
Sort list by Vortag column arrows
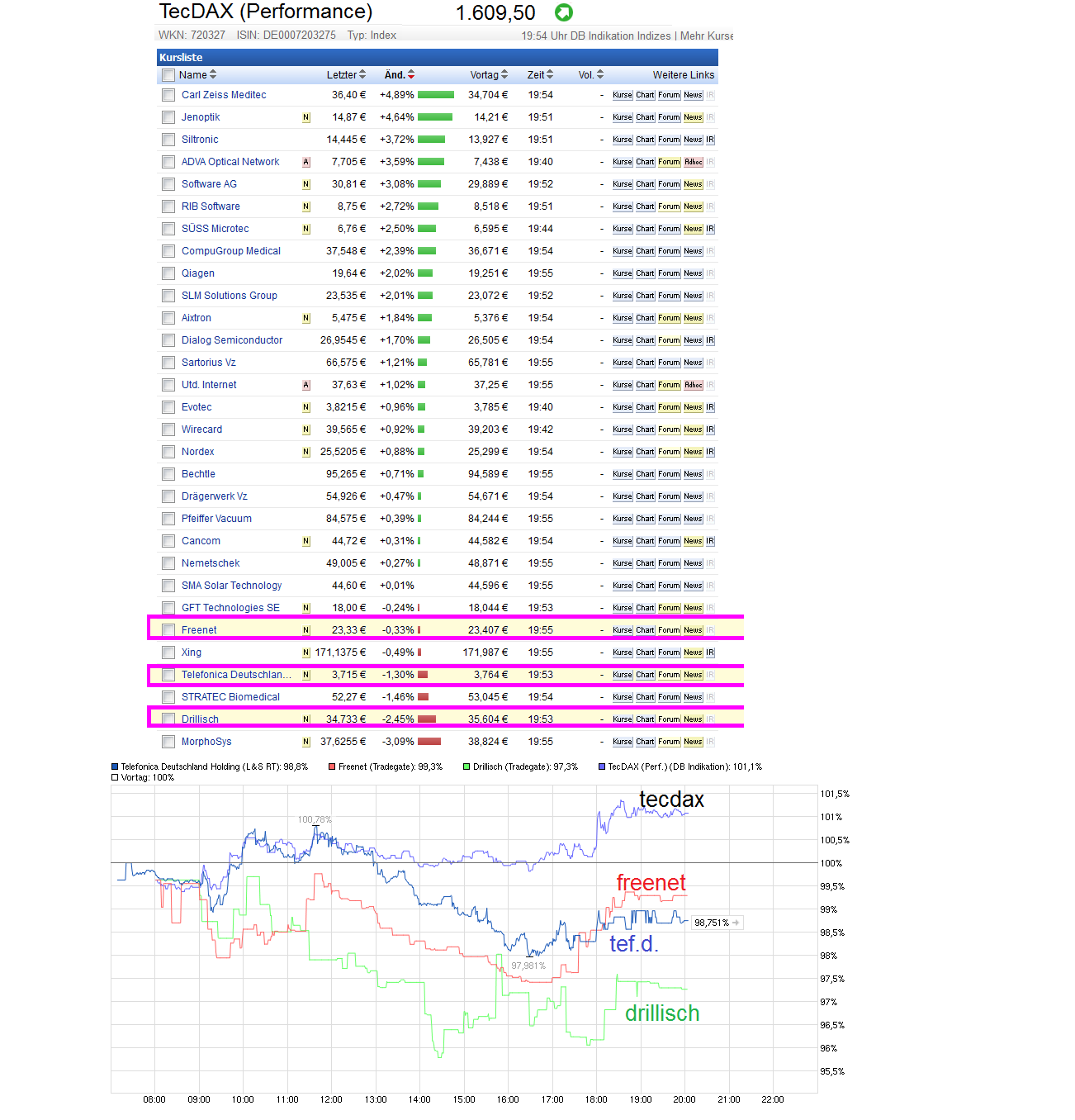[x=504, y=74]
